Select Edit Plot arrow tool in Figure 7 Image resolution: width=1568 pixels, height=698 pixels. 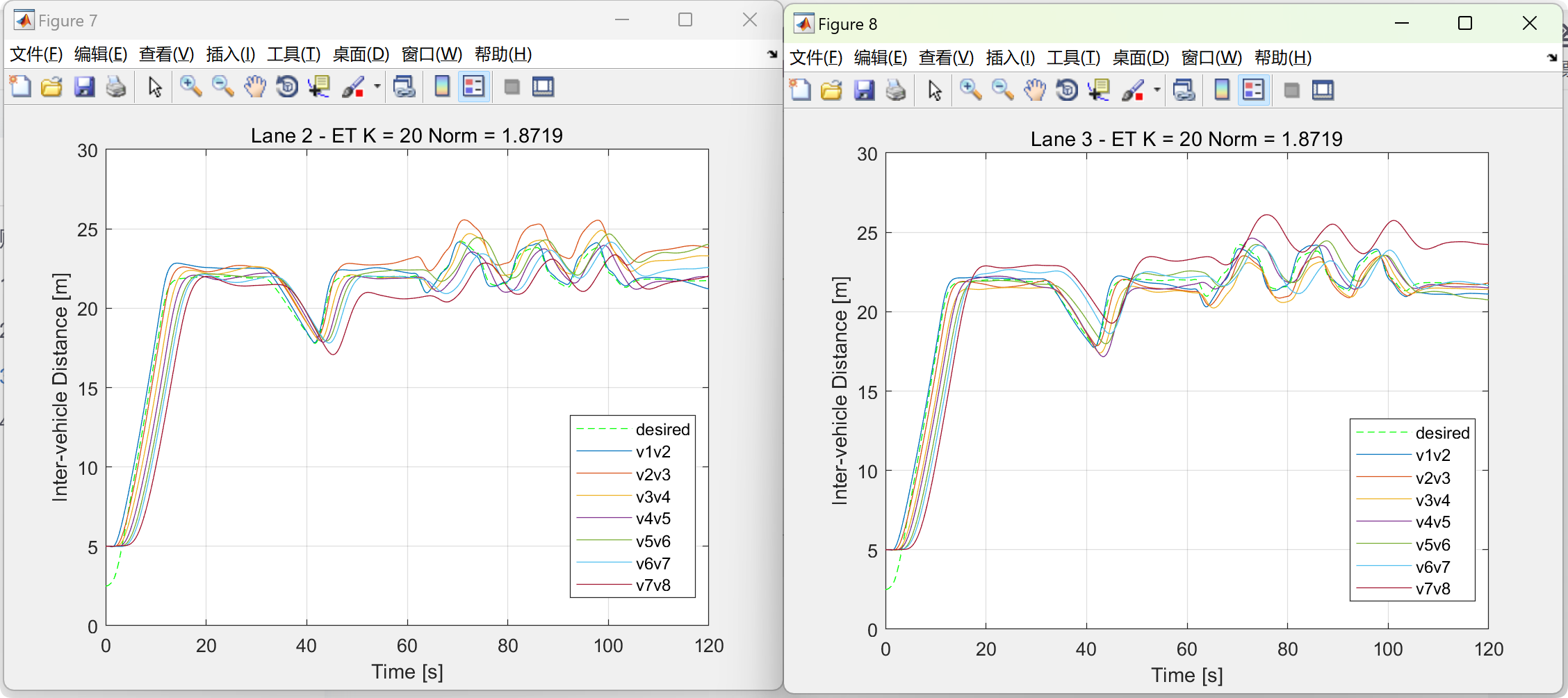click(x=155, y=87)
